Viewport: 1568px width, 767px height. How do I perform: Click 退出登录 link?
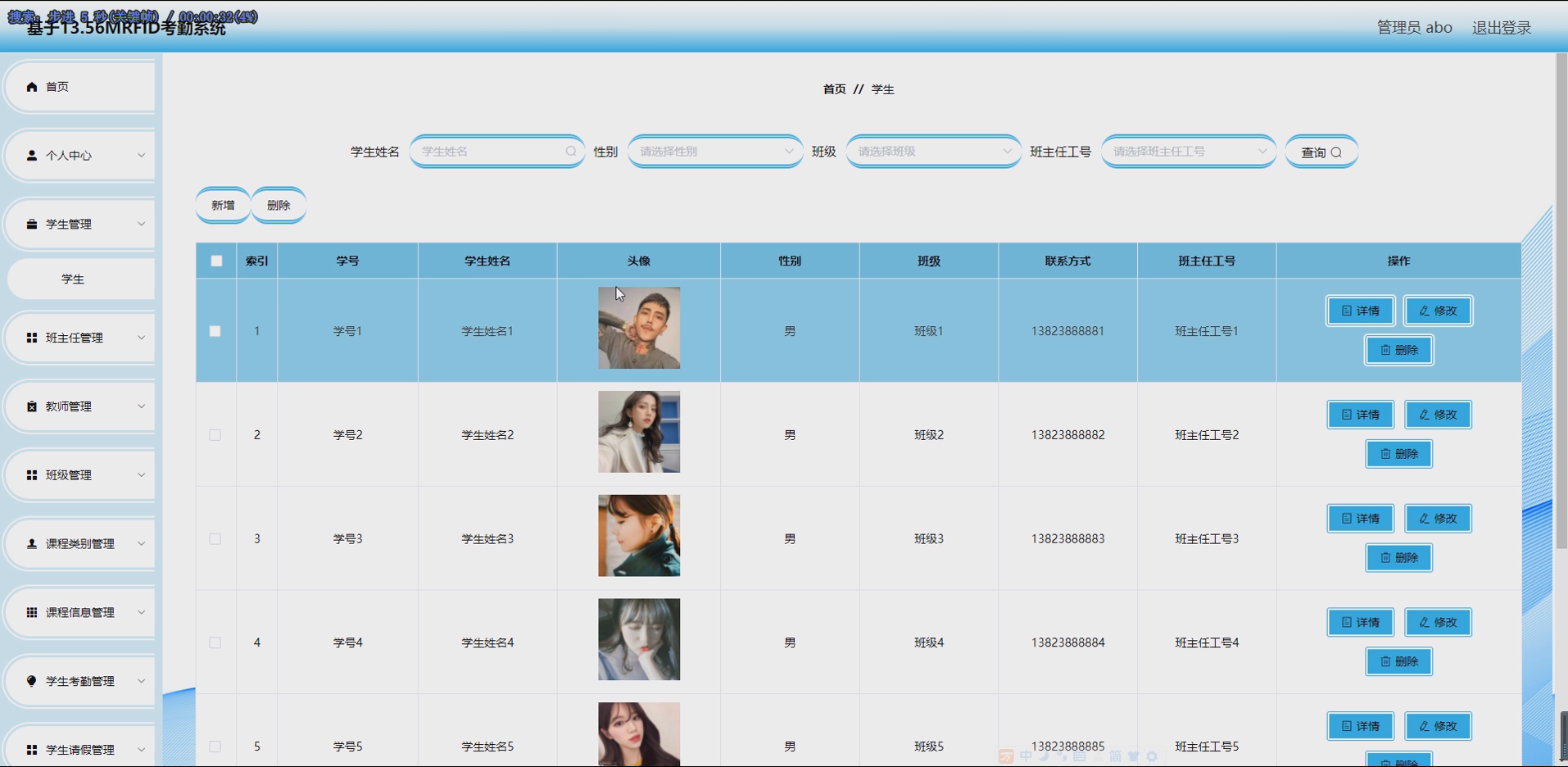(1501, 28)
